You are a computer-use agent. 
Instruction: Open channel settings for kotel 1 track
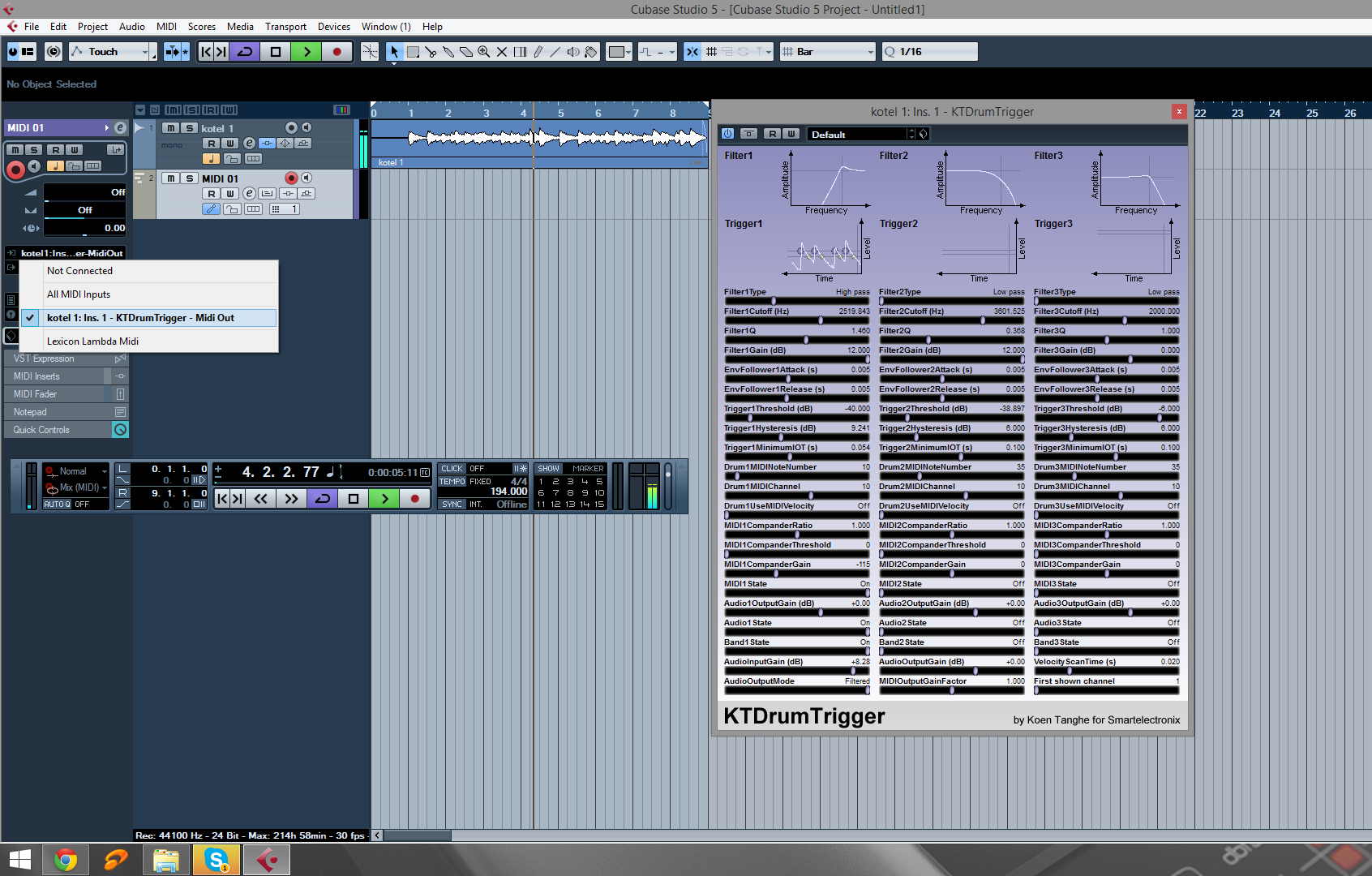point(249,144)
